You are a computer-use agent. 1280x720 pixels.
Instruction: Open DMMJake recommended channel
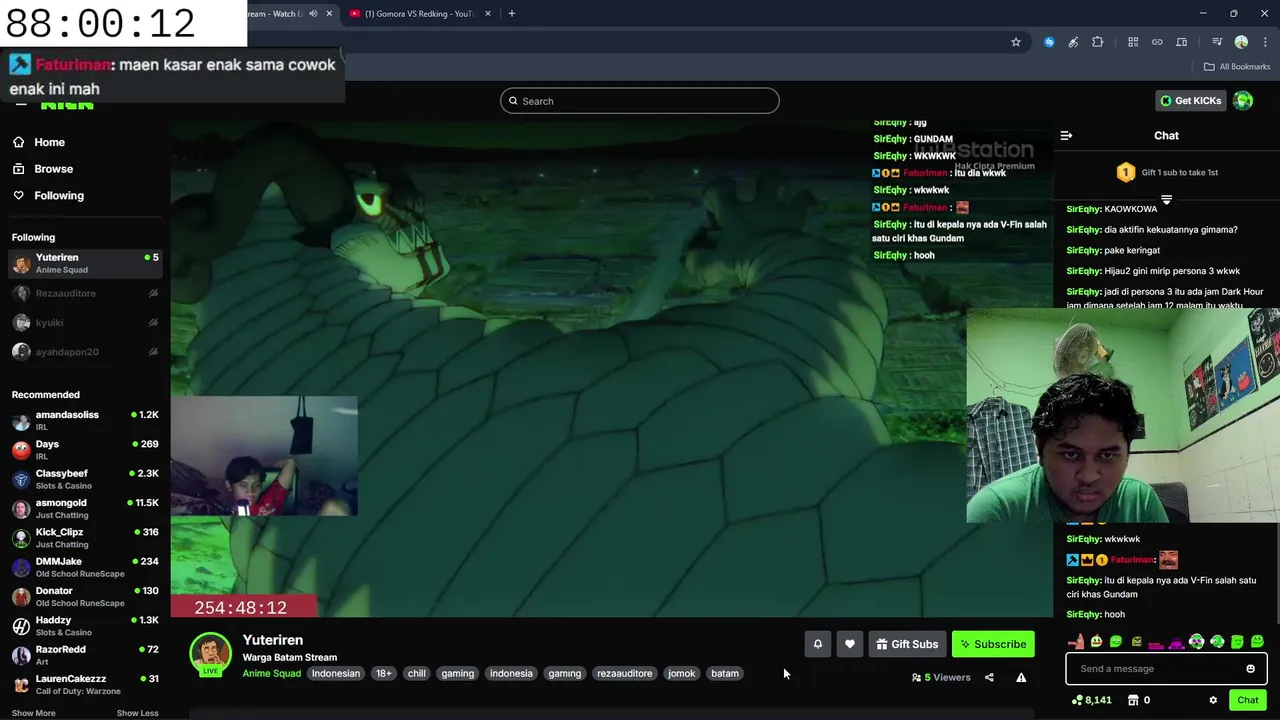pyautogui.click(x=85, y=567)
